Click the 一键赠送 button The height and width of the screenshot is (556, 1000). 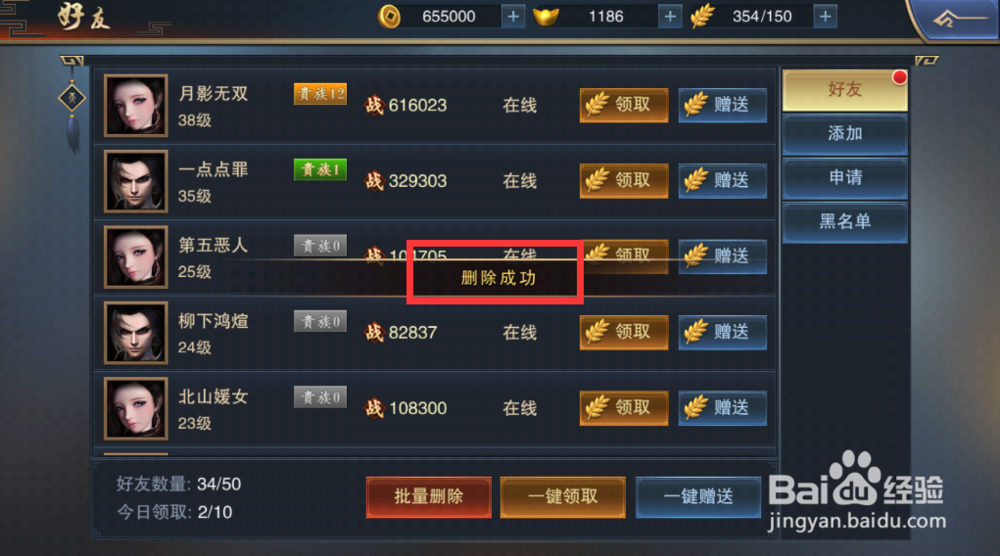[x=698, y=497]
